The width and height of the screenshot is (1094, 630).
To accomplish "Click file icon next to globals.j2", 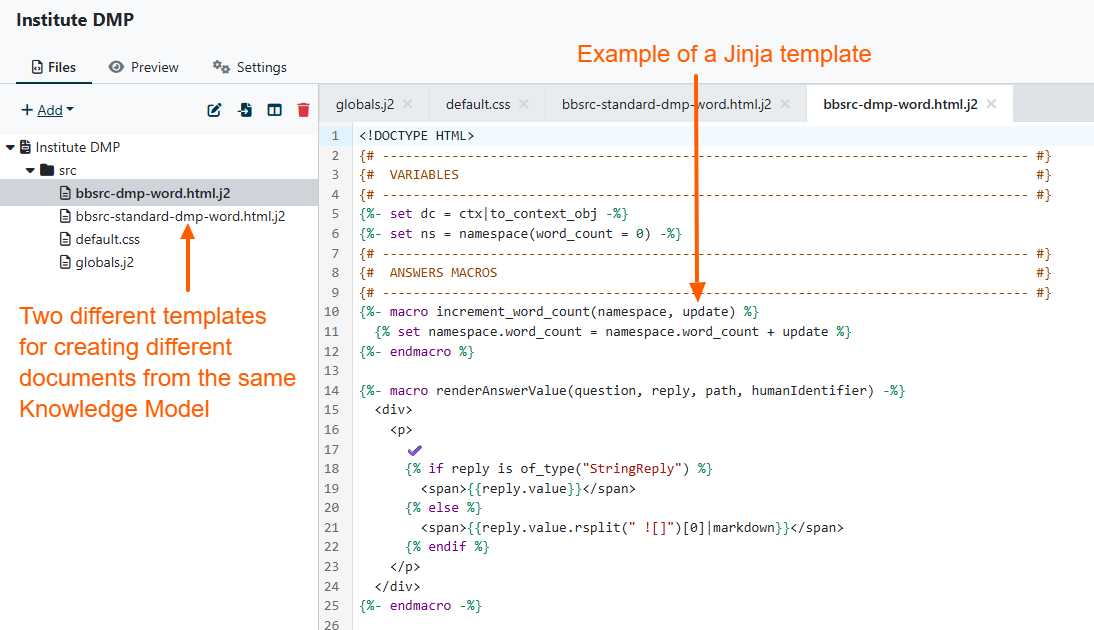I will point(65,262).
